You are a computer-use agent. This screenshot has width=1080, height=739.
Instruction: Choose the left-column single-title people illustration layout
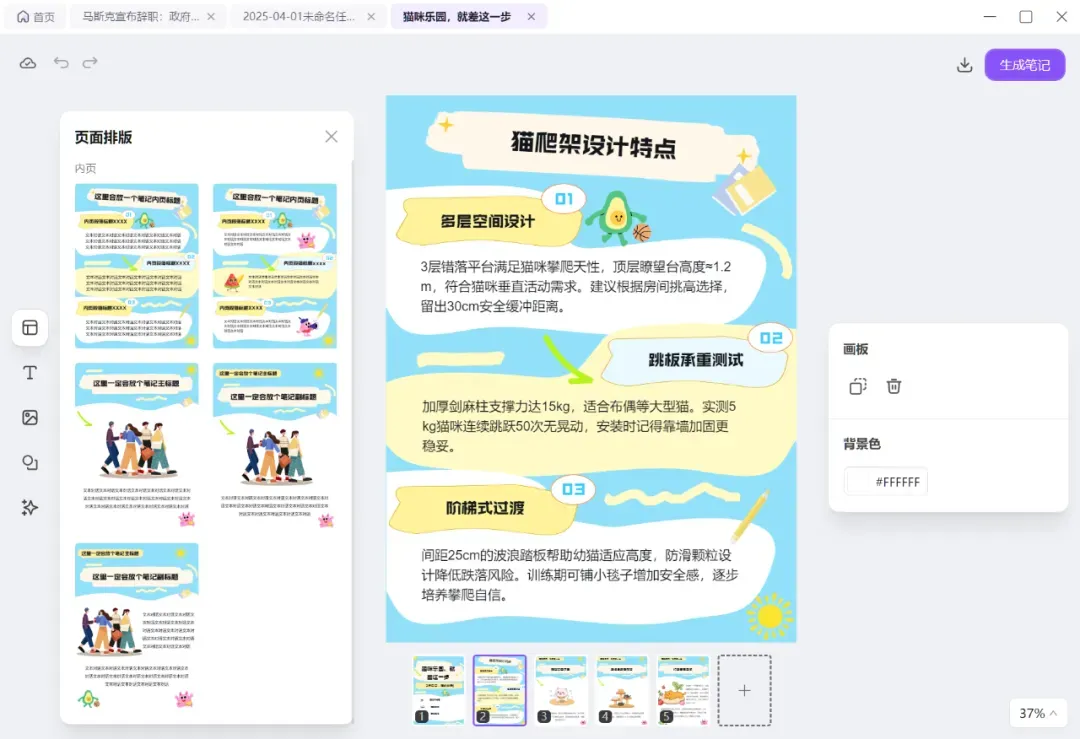(x=137, y=446)
